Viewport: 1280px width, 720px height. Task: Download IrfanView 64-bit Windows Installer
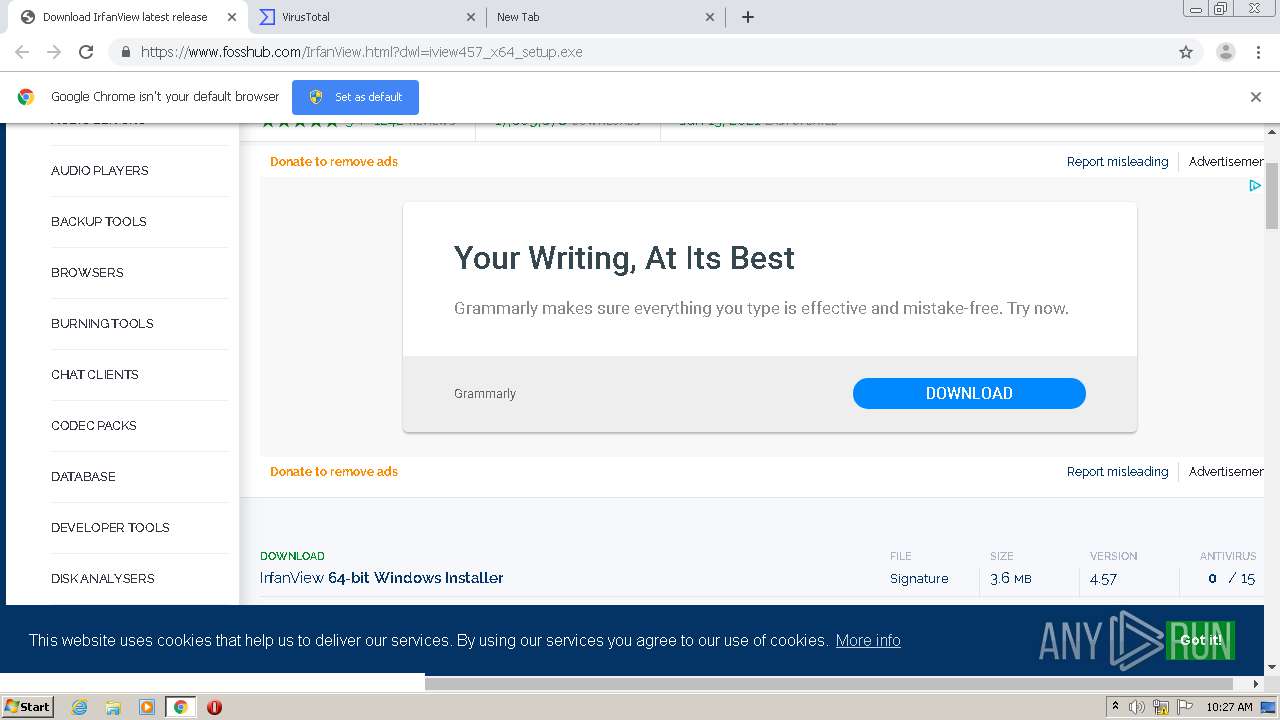[381, 578]
